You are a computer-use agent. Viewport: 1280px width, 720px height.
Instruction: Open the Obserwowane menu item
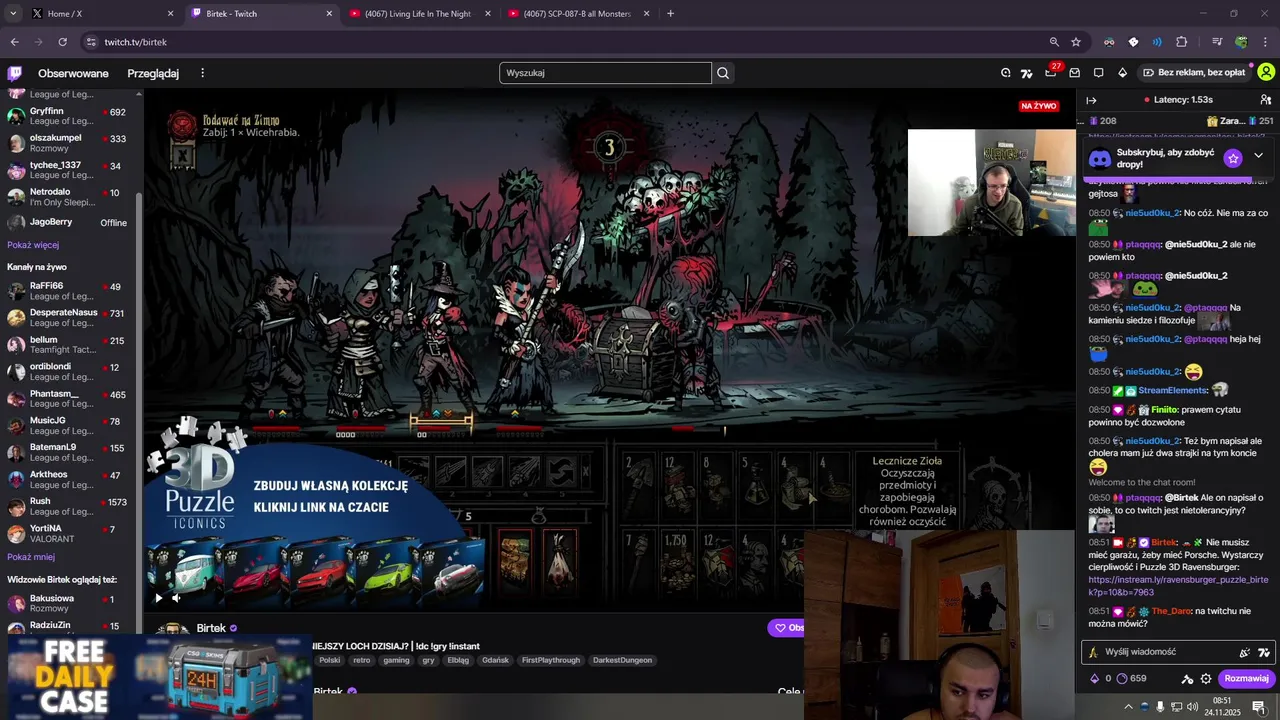[x=73, y=73]
